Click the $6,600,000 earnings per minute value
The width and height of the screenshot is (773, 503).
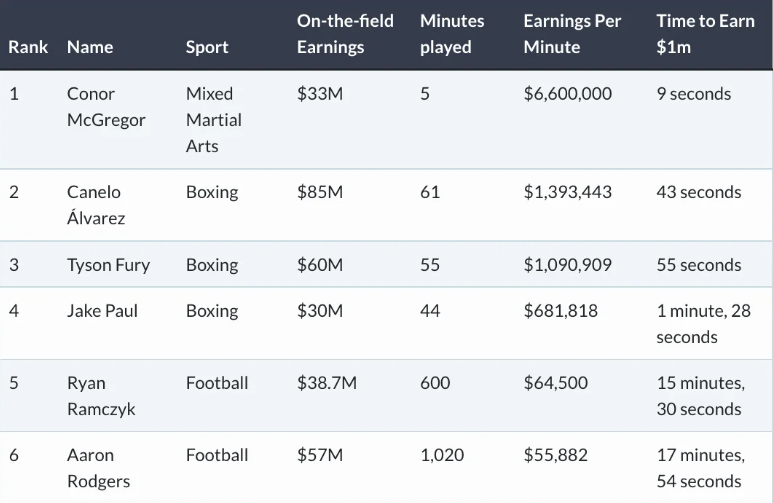tap(567, 94)
